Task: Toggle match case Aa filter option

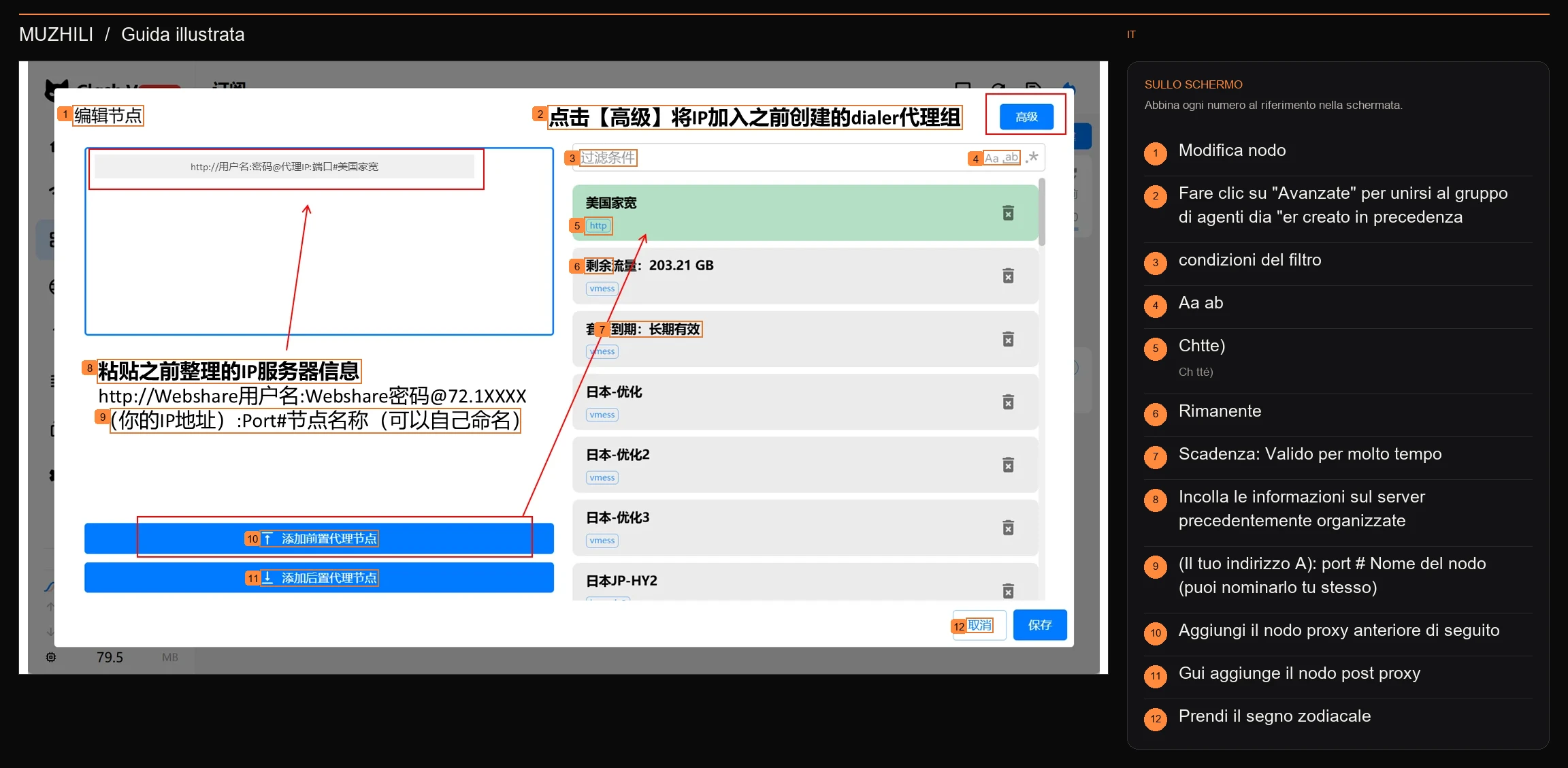Action: 992,158
